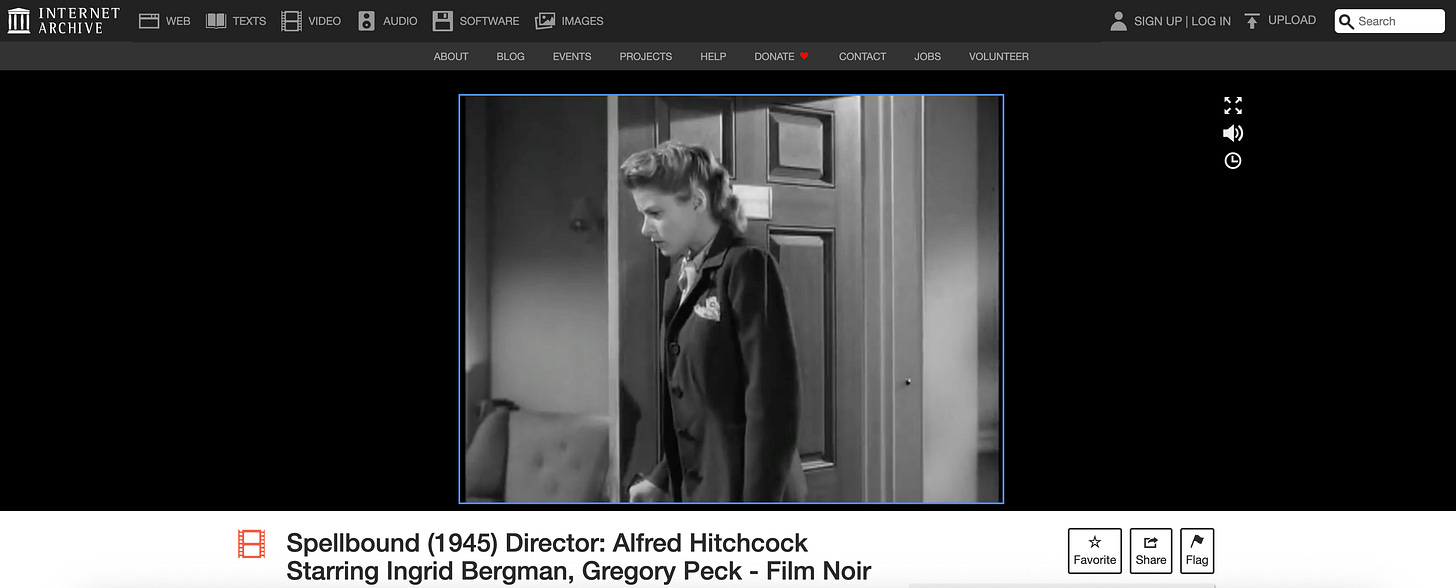Open the playback speed clock icon
The width and height of the screenshot is (1456, 588).
[x=1233, y=161]
